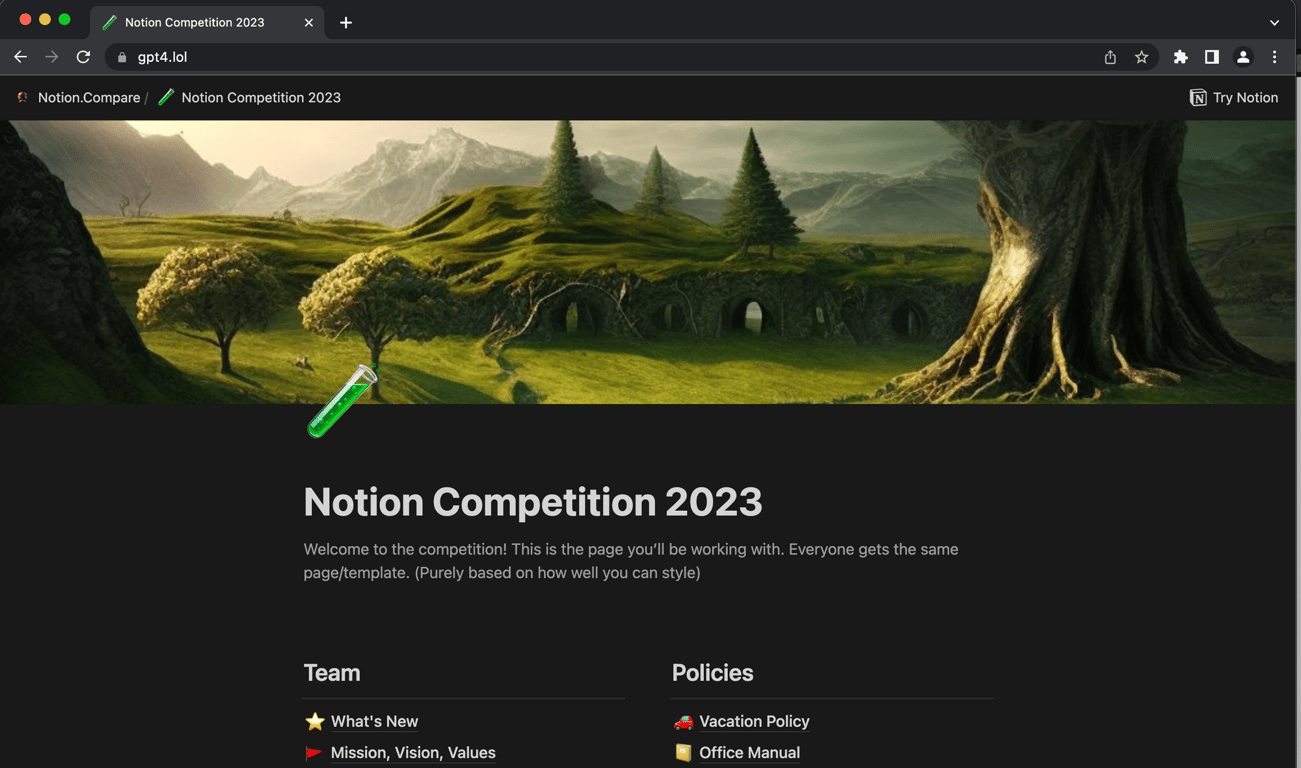Click the notebook icon beside Office Manual
The height and width of the screenshot is (768, 1301).
[x=683, y=753]
